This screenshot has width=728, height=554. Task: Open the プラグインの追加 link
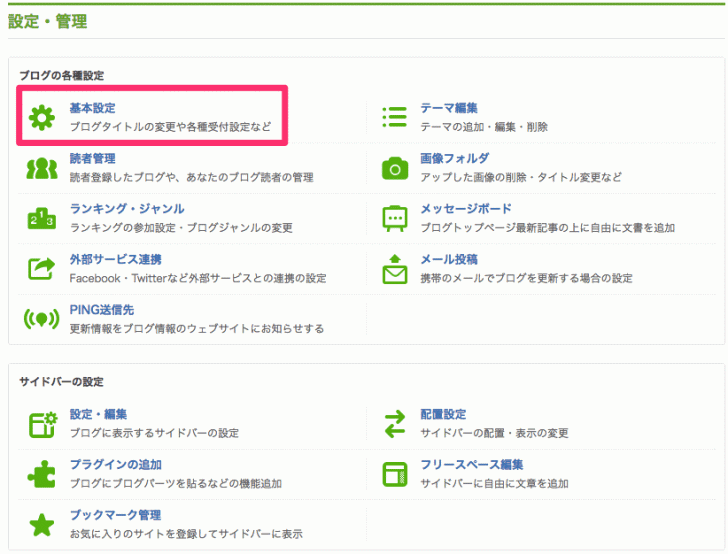point(115,465)
